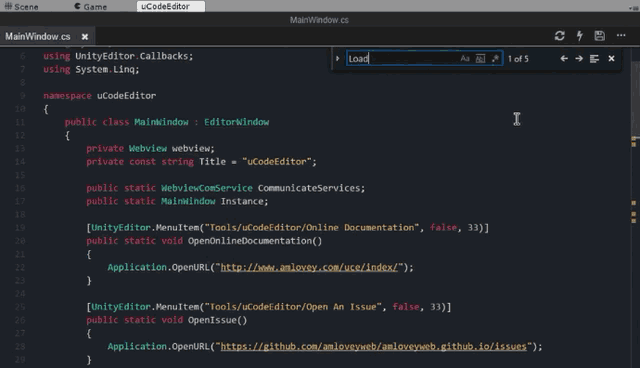Image resolution: width=640 pixels, height=368 pixels.
Task: Expand the replace field using the find arrow
Action: click(338, 59)
